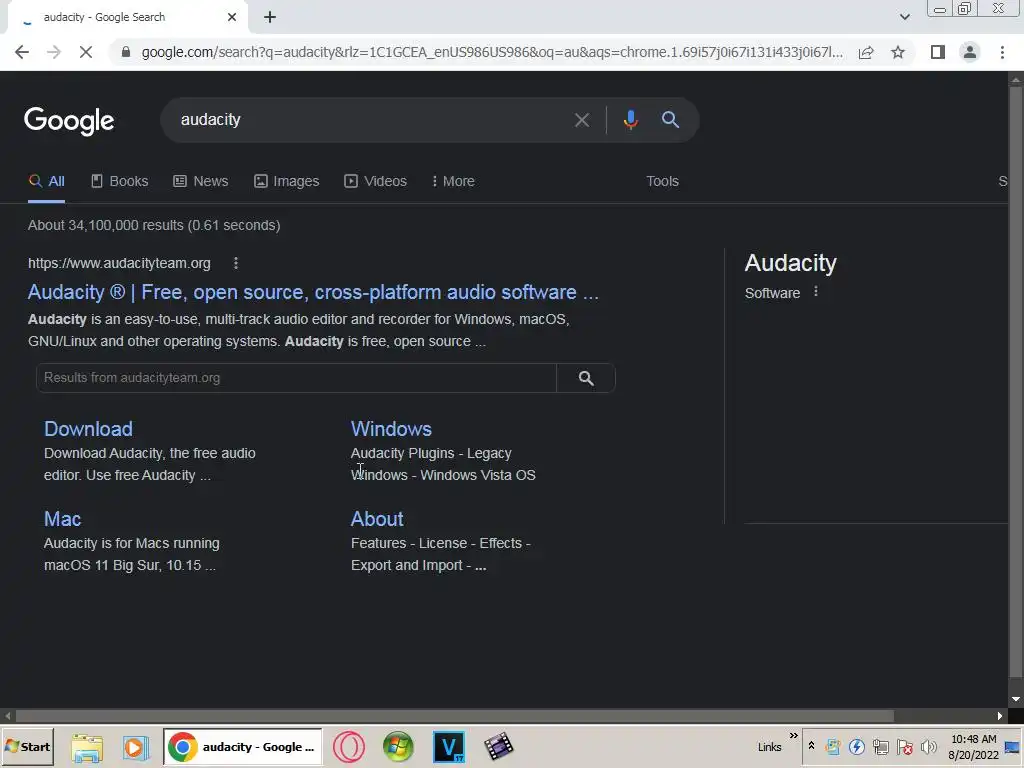Open the About sitelink
This screenshot has width=1024, height=768.
pos(377,519)
